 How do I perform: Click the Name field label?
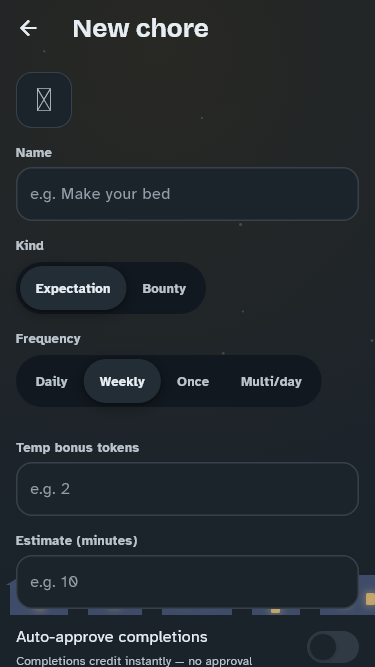point(34,153)
